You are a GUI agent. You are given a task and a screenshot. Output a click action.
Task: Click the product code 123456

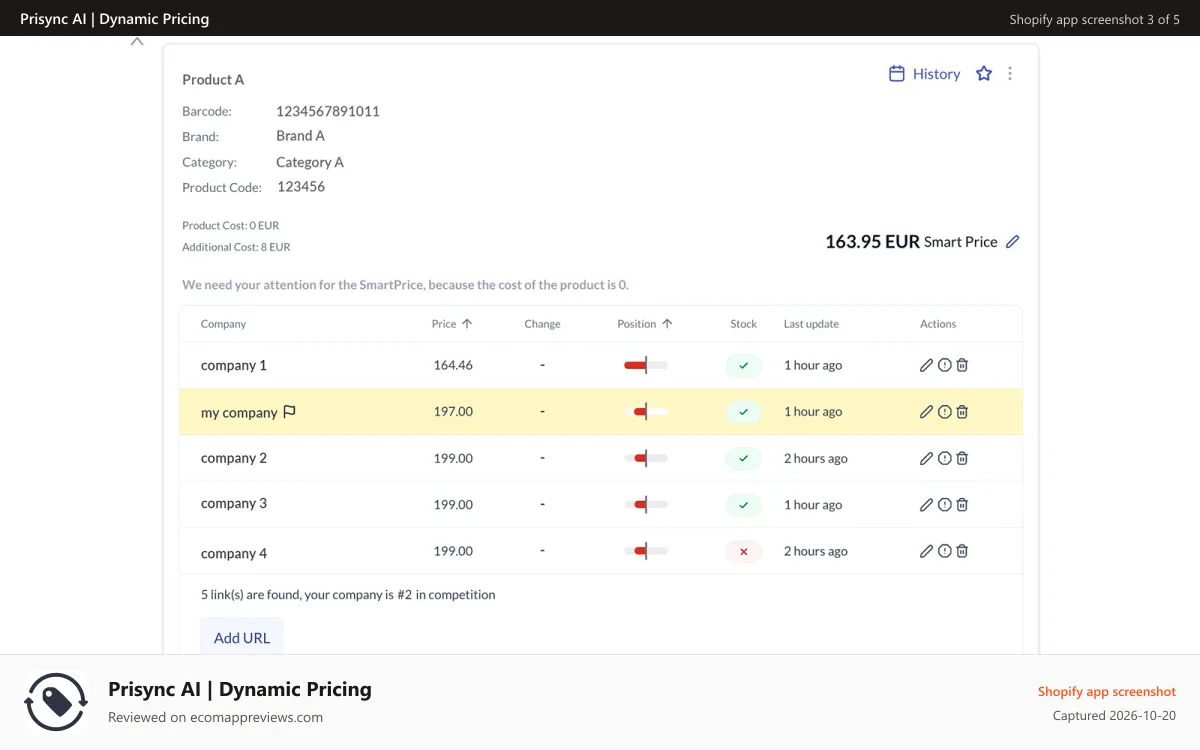coord(301,187)
